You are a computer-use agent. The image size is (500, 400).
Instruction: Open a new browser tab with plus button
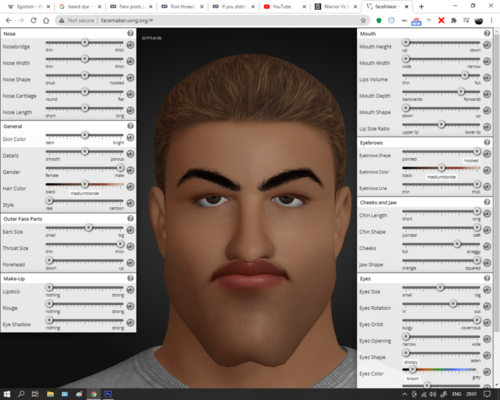pyautogui.click(x=421, y=6)
